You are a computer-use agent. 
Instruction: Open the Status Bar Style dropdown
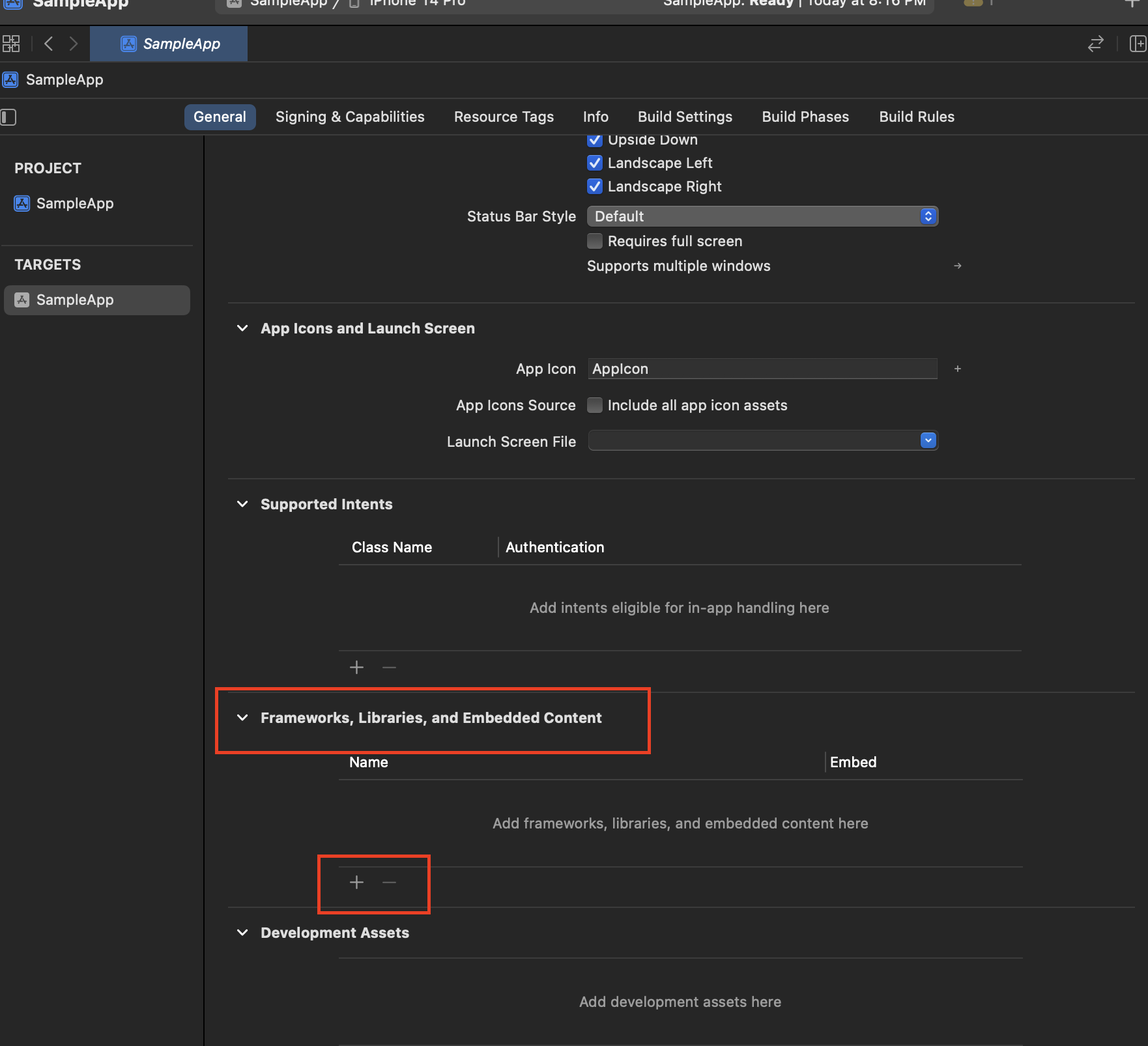tap(762, 216)
